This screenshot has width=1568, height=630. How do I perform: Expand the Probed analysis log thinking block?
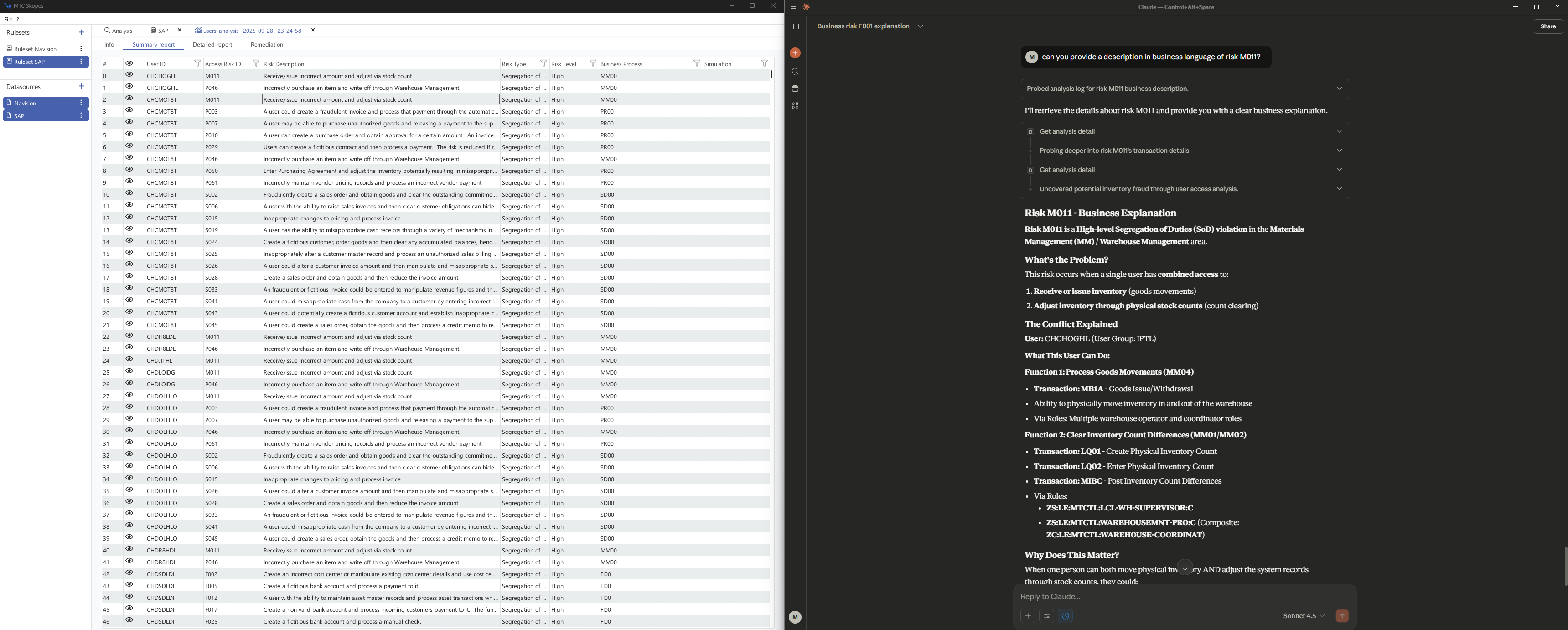click(x=1339, y=89)
